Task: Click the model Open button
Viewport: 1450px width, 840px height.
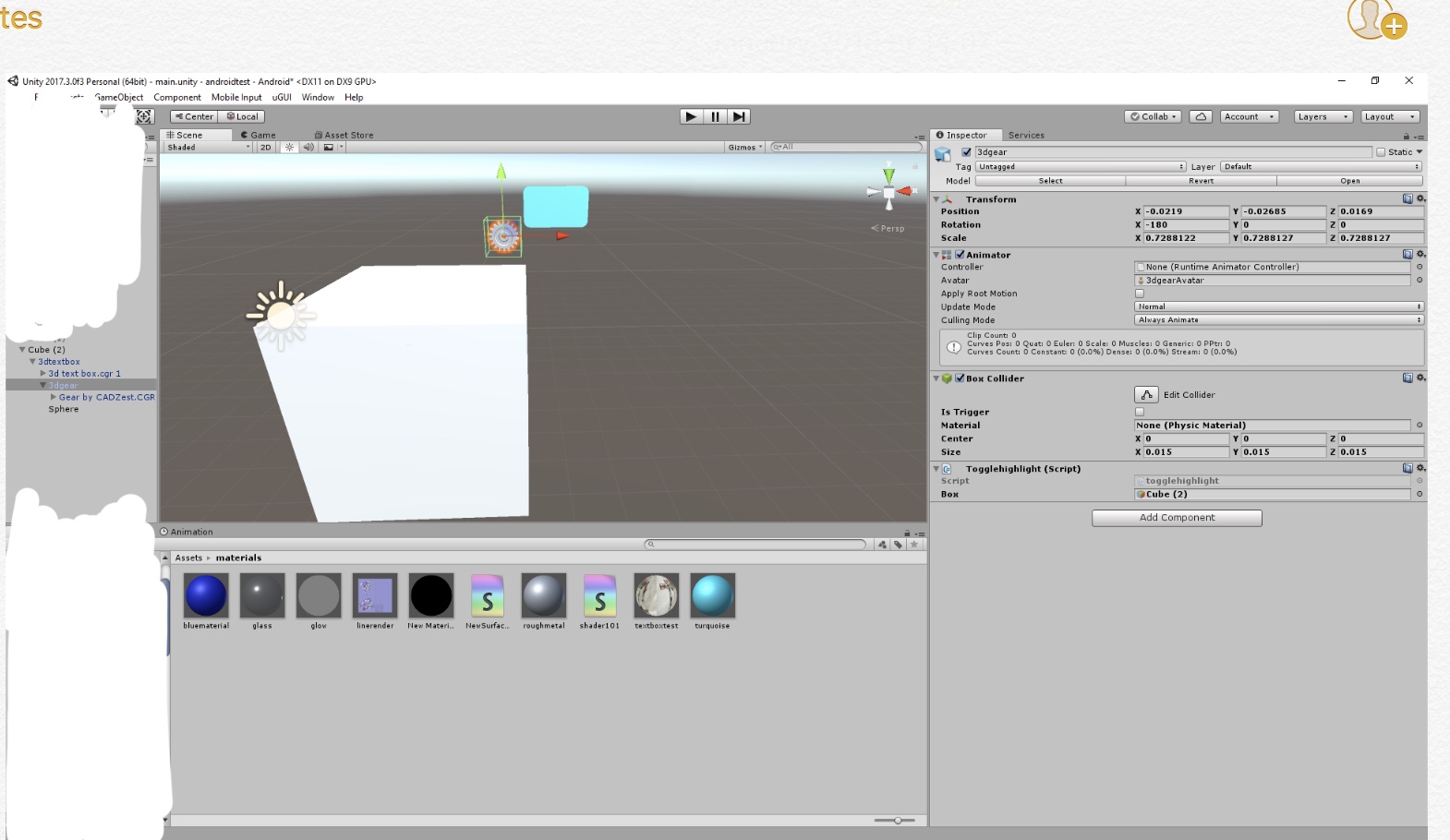Action: pyautogui.click(x=1349, y=181)
